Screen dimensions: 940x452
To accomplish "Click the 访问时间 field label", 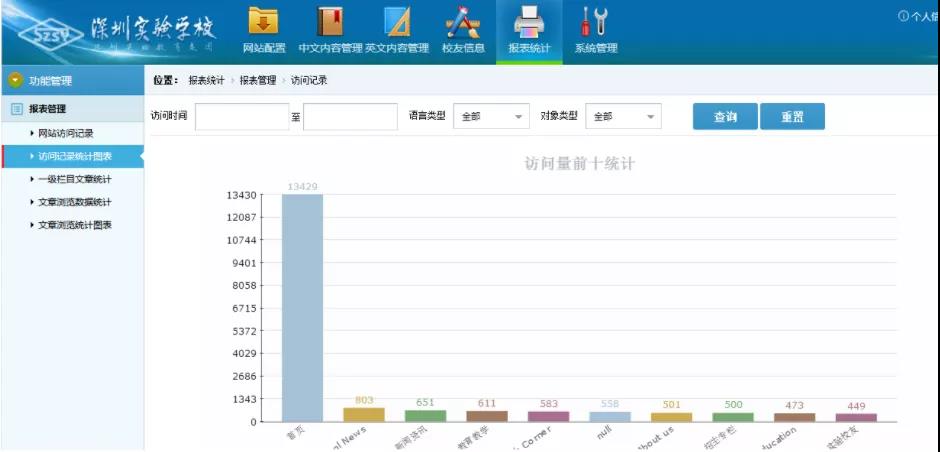I will pos(168,116).
